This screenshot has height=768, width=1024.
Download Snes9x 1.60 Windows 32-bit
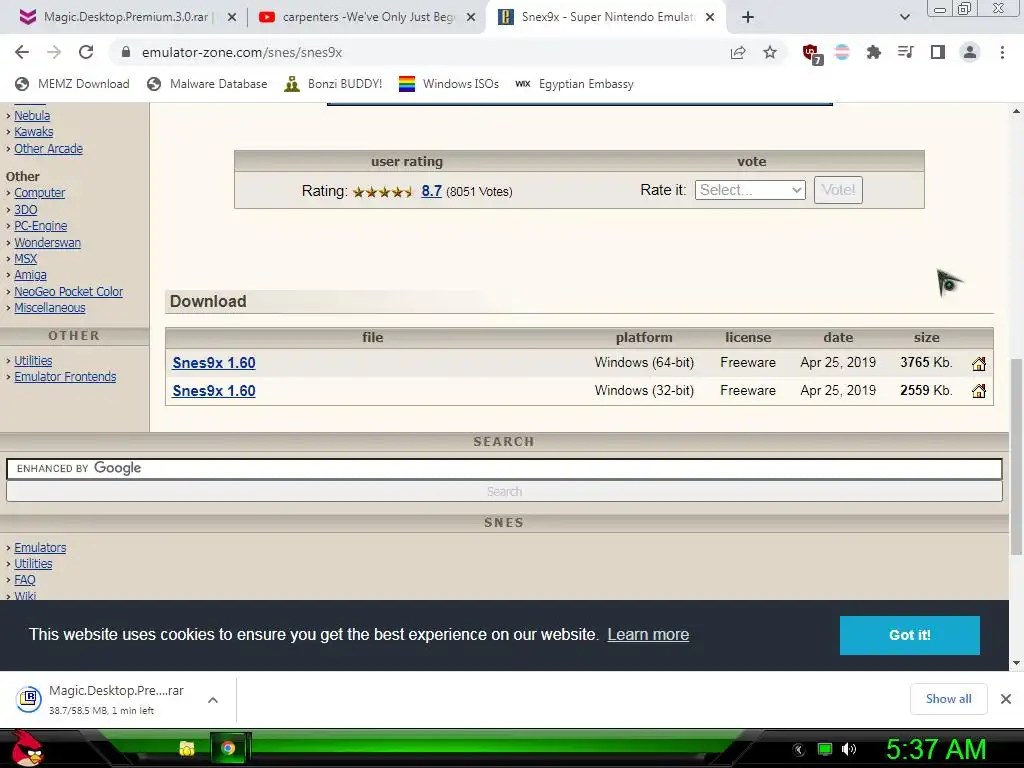point(214,391)
